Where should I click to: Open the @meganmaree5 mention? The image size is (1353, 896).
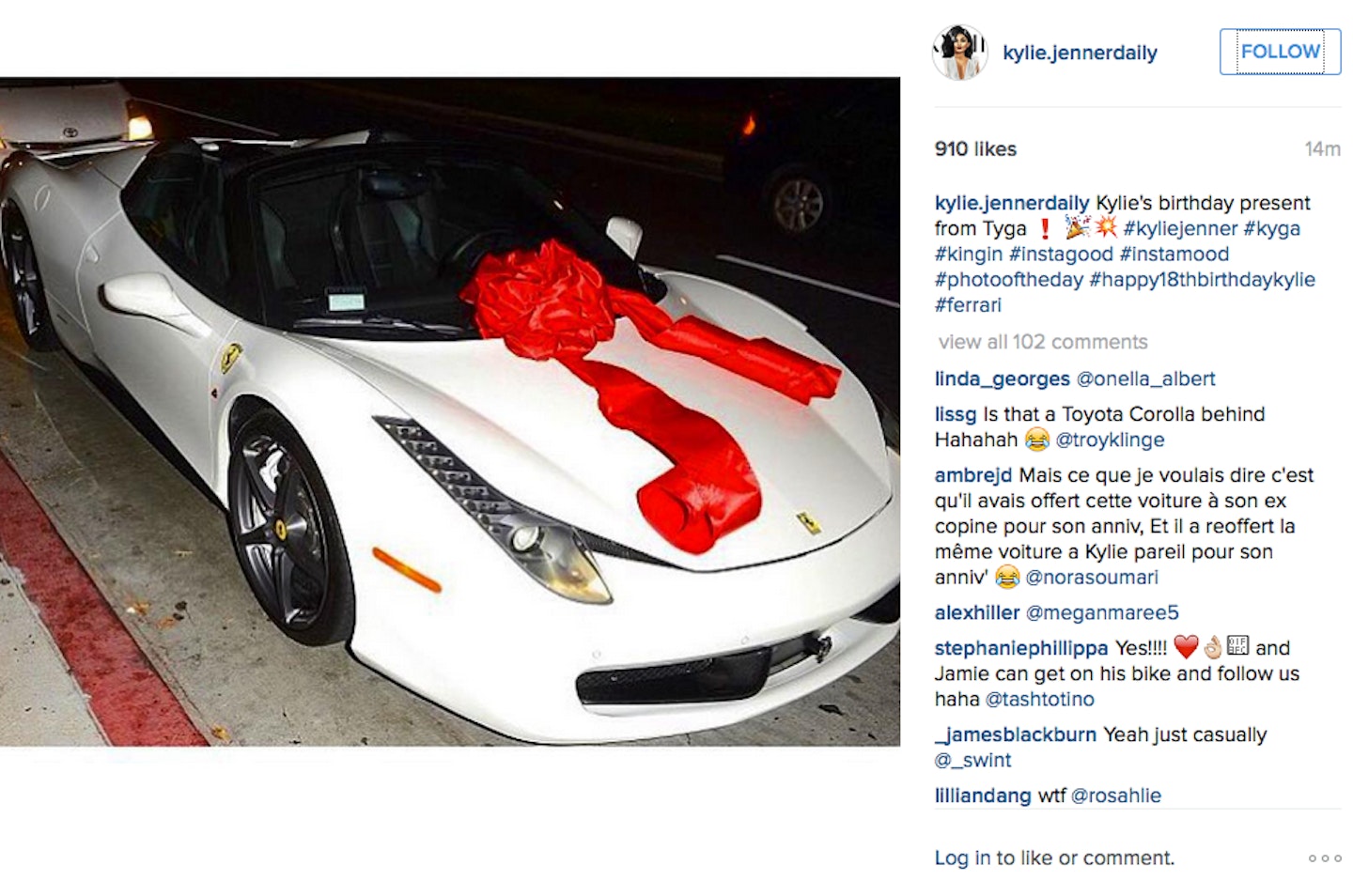pyautogui.click(x=1102, y=612)
